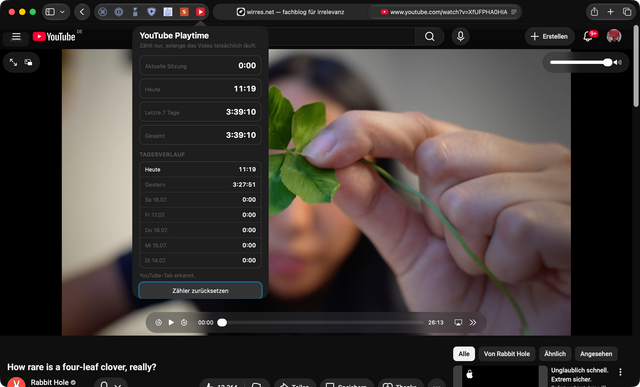Adjust the player volume slider

click(x=581, y=62)
